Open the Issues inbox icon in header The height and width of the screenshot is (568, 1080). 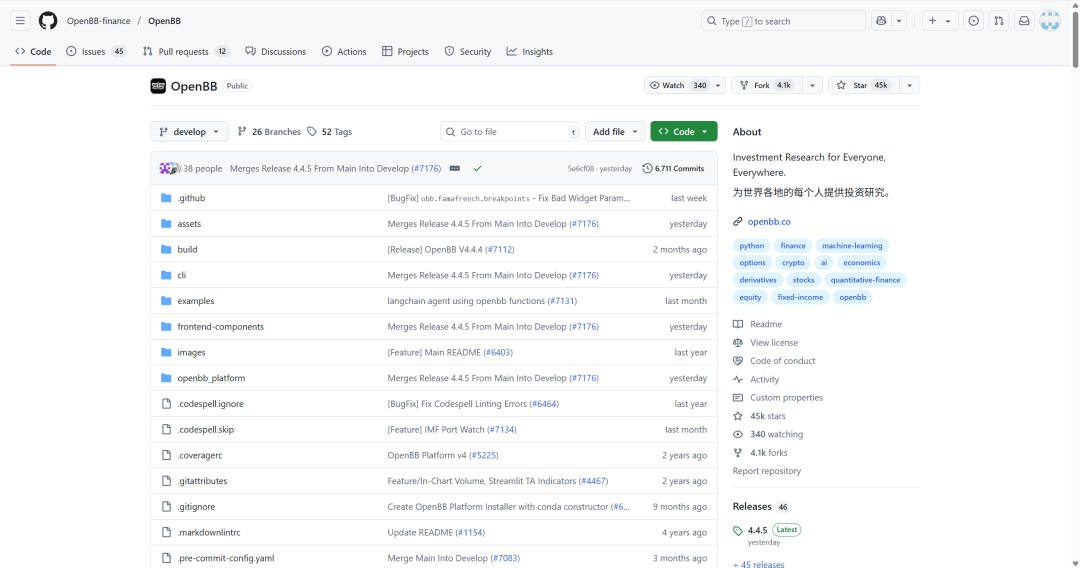click(973, 21)
